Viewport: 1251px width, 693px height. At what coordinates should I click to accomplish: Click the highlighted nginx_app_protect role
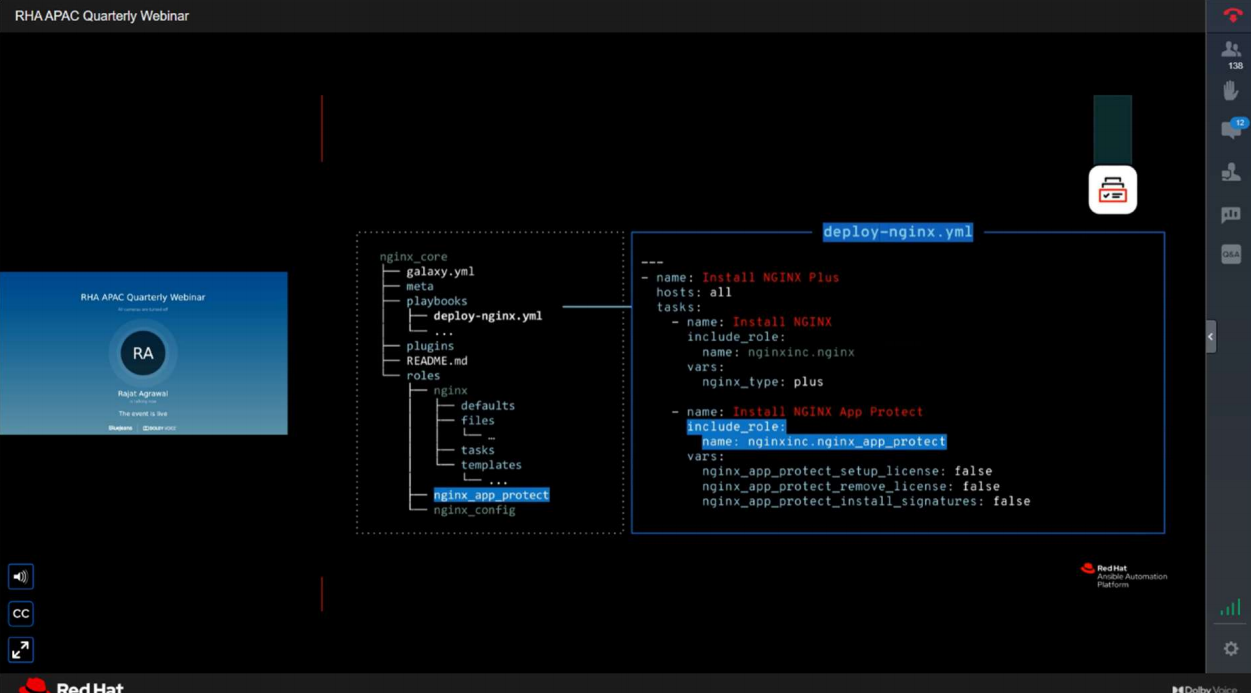(491, 495)
